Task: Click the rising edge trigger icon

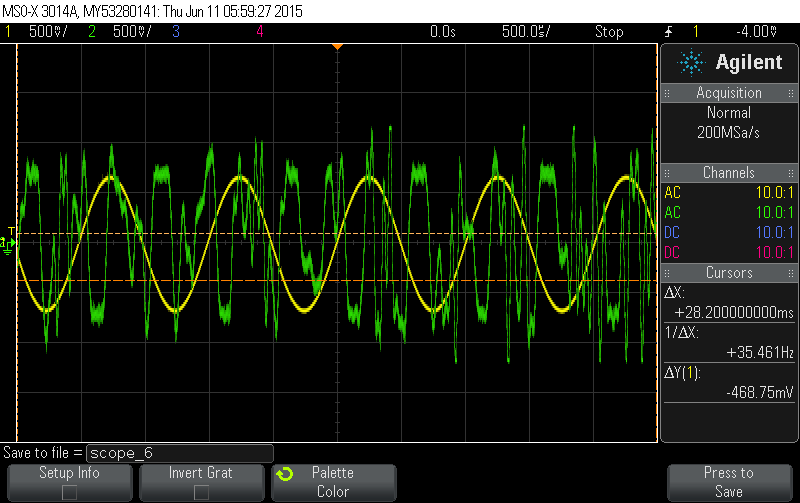Action: pyautogui.click(x=668, y=32)
